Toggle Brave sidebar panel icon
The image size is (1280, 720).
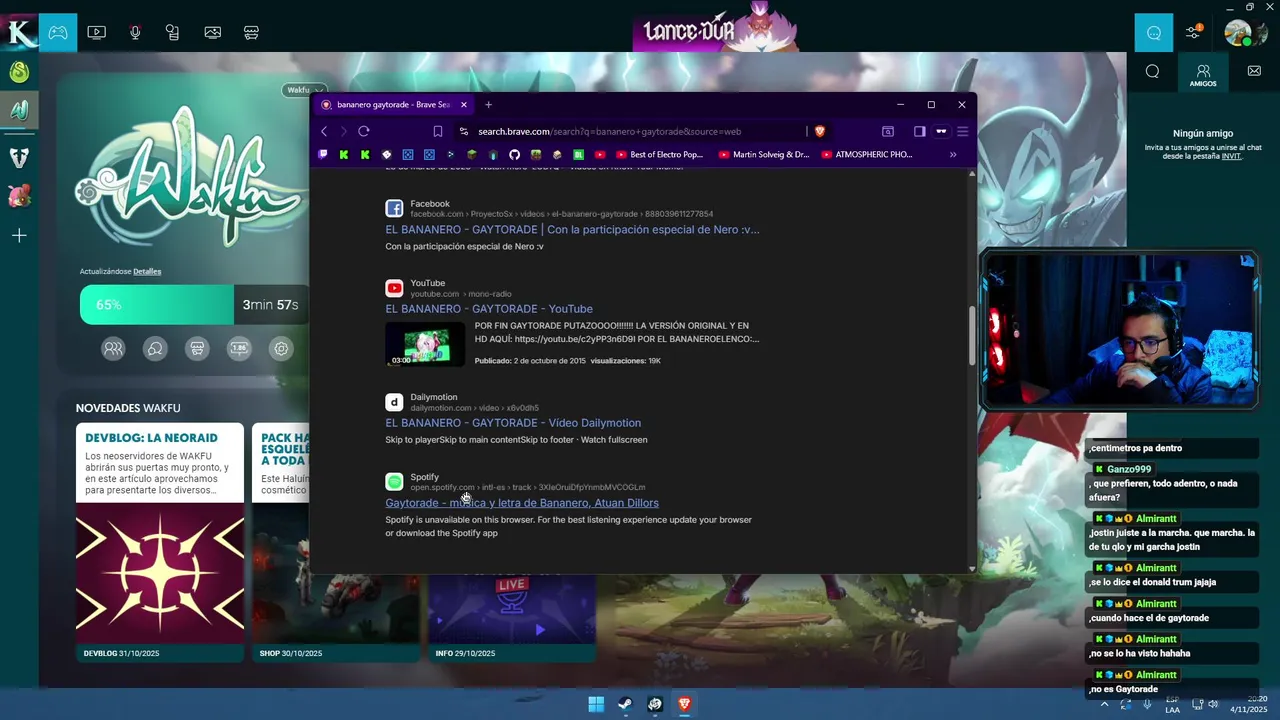tap(919, 131)
